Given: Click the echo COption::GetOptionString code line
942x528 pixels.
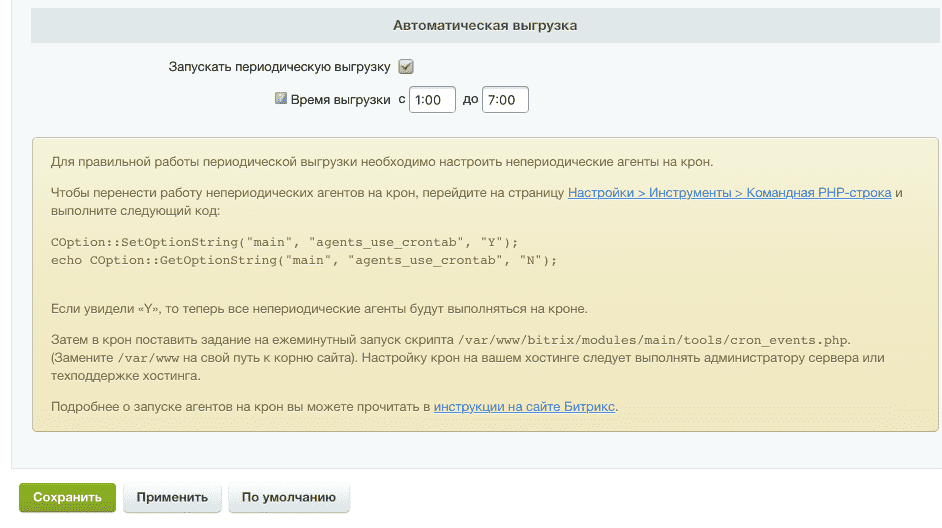Looking at the screenshot, I should click(x=303, y=259).
